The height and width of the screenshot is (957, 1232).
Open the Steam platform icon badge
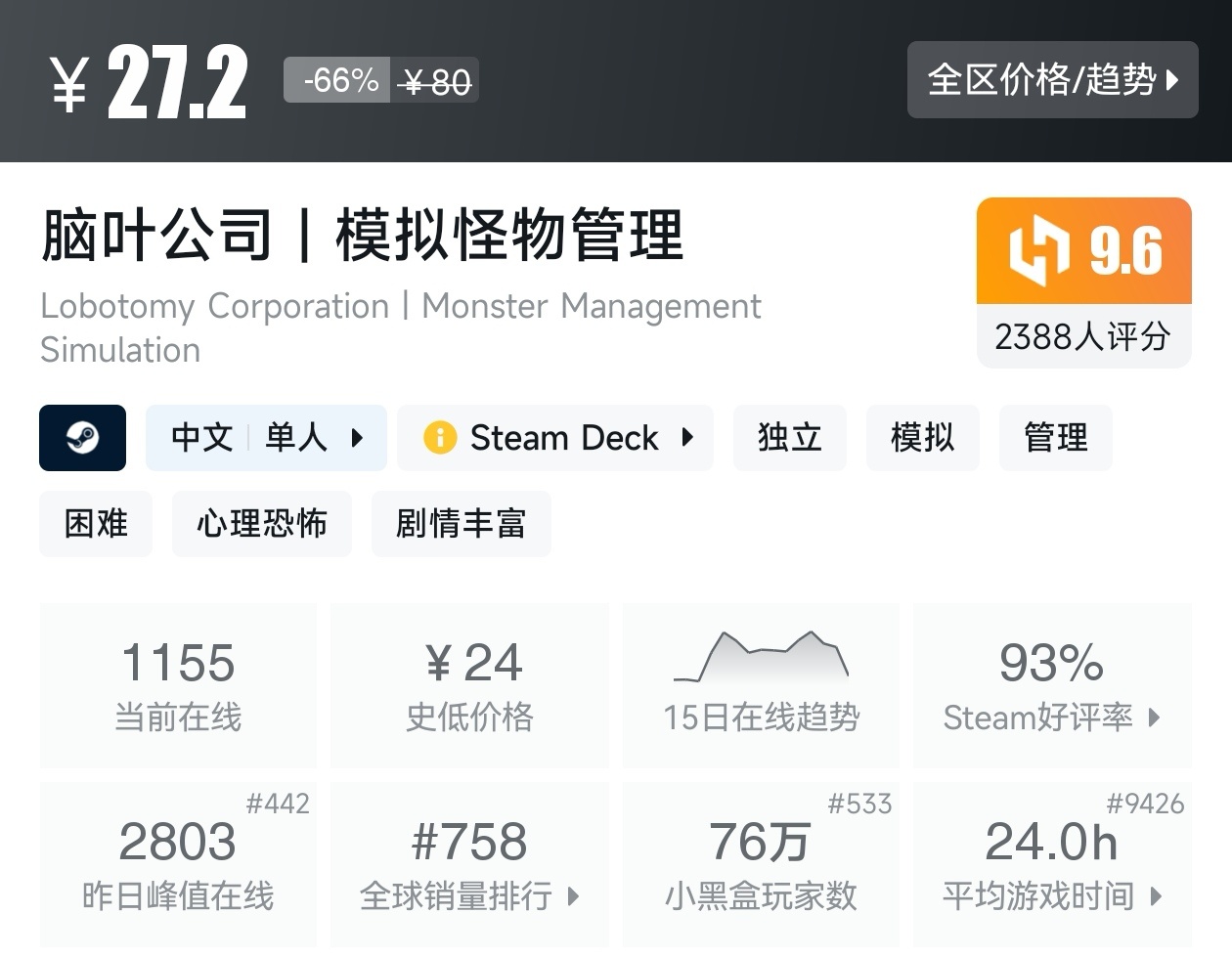click(x=82, y=438)
